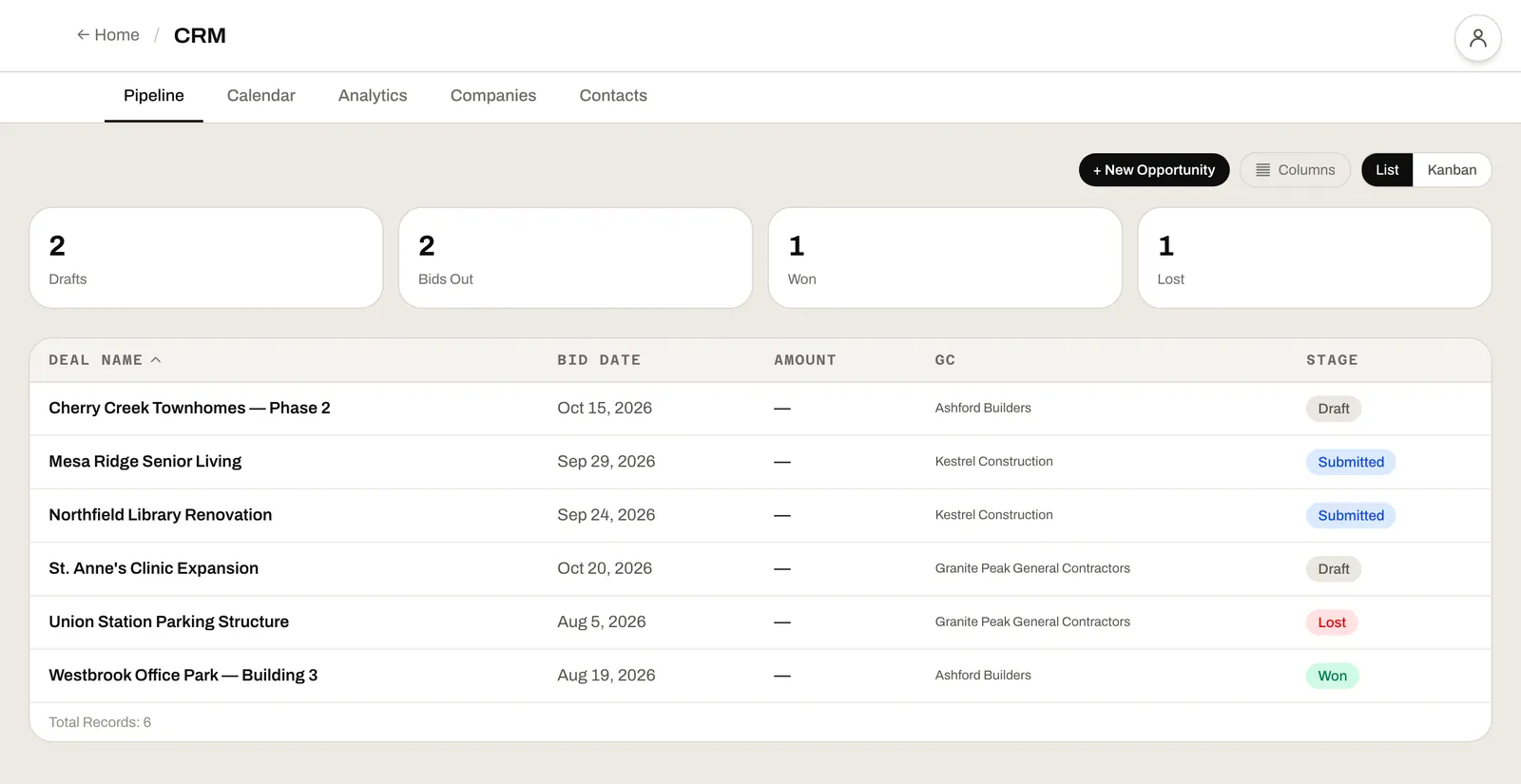Viewport: 1521px width, 784px height.
Task: Click the Submitted badge for Northfield Library
Action: (1351, 515)
